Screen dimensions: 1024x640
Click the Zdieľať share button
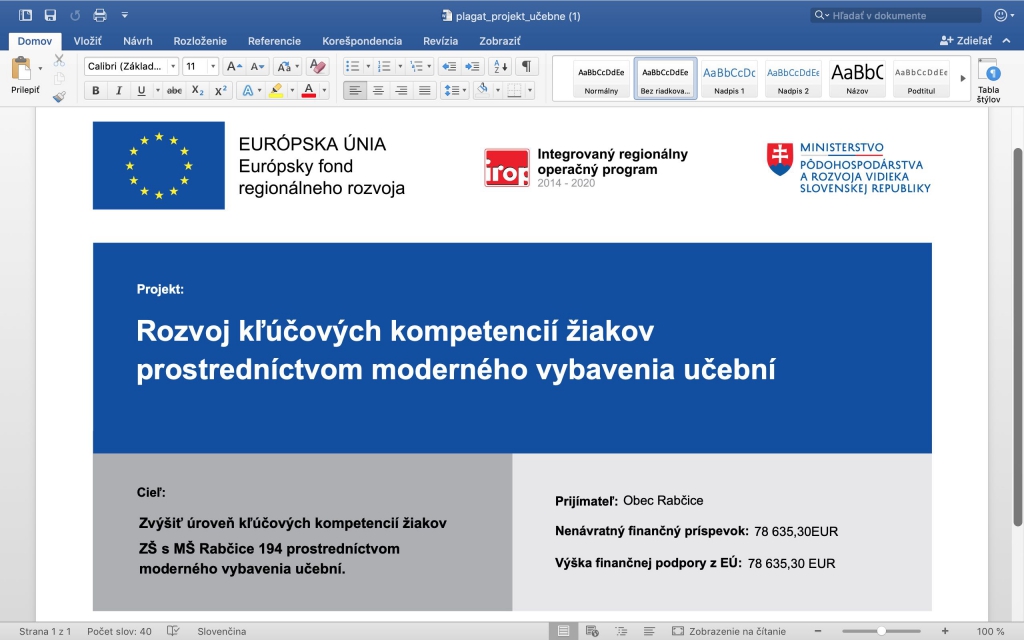pos(966,40)
